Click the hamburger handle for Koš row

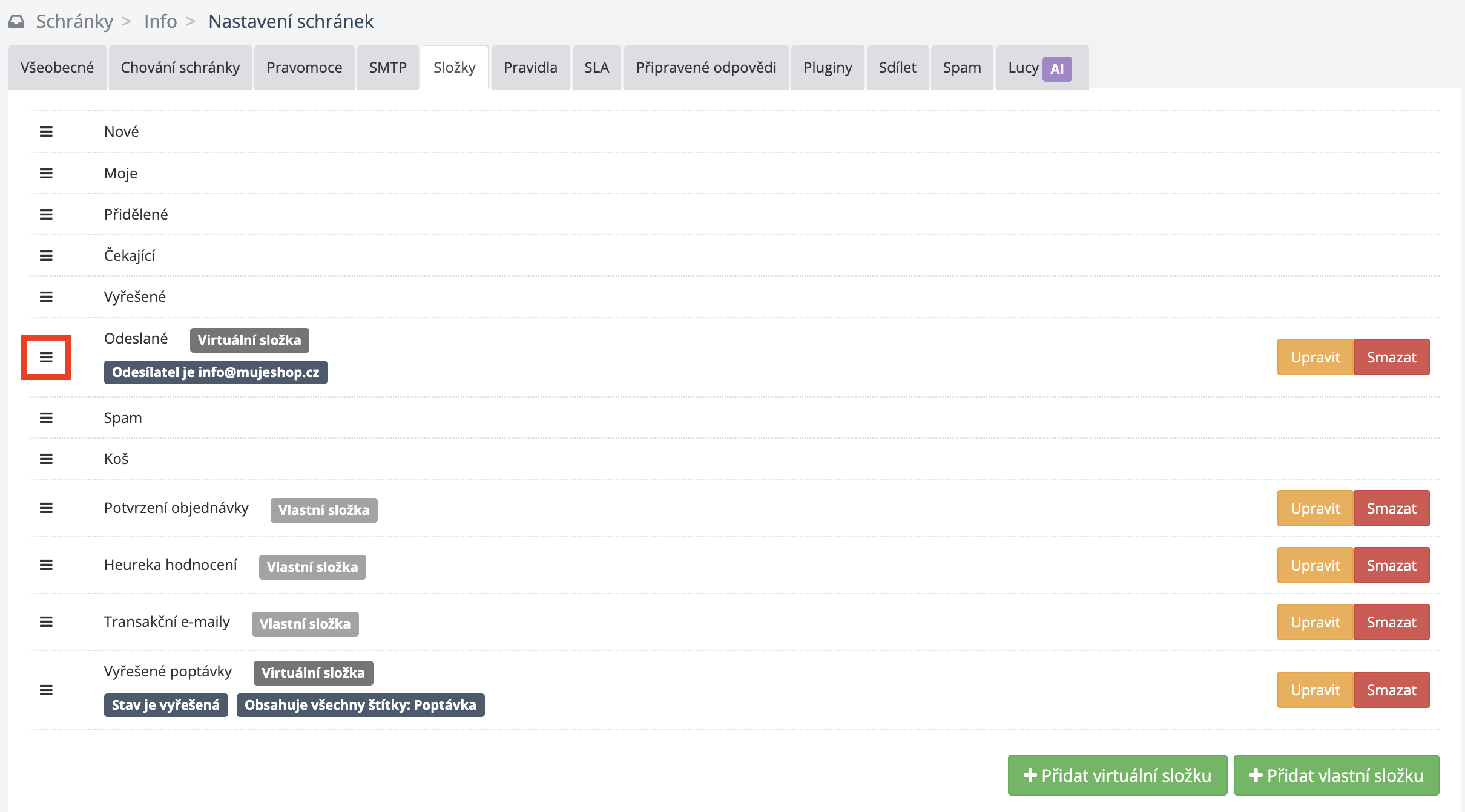point(46,459)
